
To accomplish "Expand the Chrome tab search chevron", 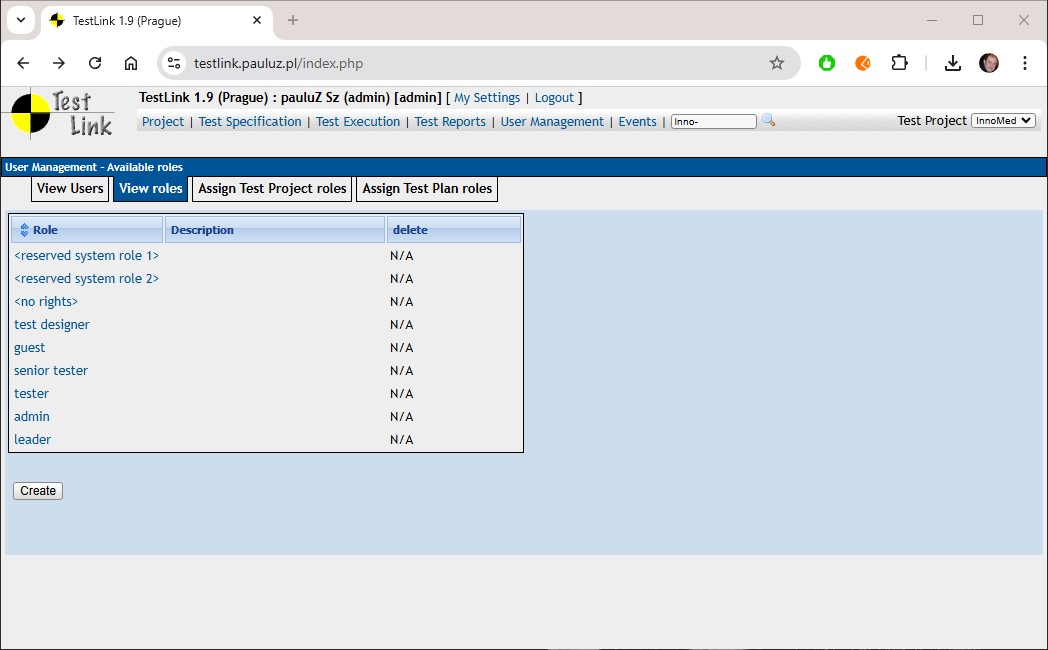I will click(x=21, y=20).
